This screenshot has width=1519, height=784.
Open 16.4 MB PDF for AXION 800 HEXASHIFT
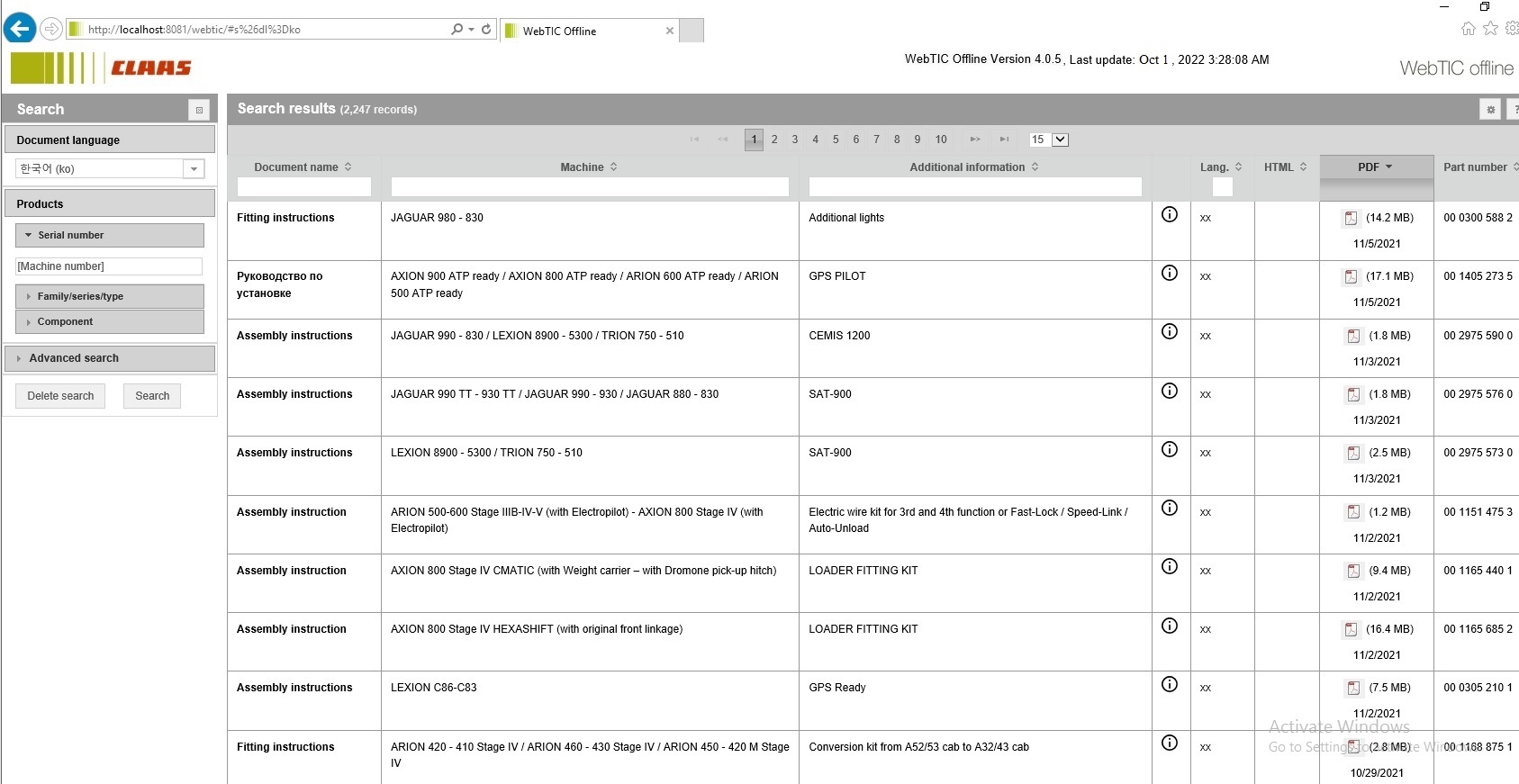(1351, 629)
